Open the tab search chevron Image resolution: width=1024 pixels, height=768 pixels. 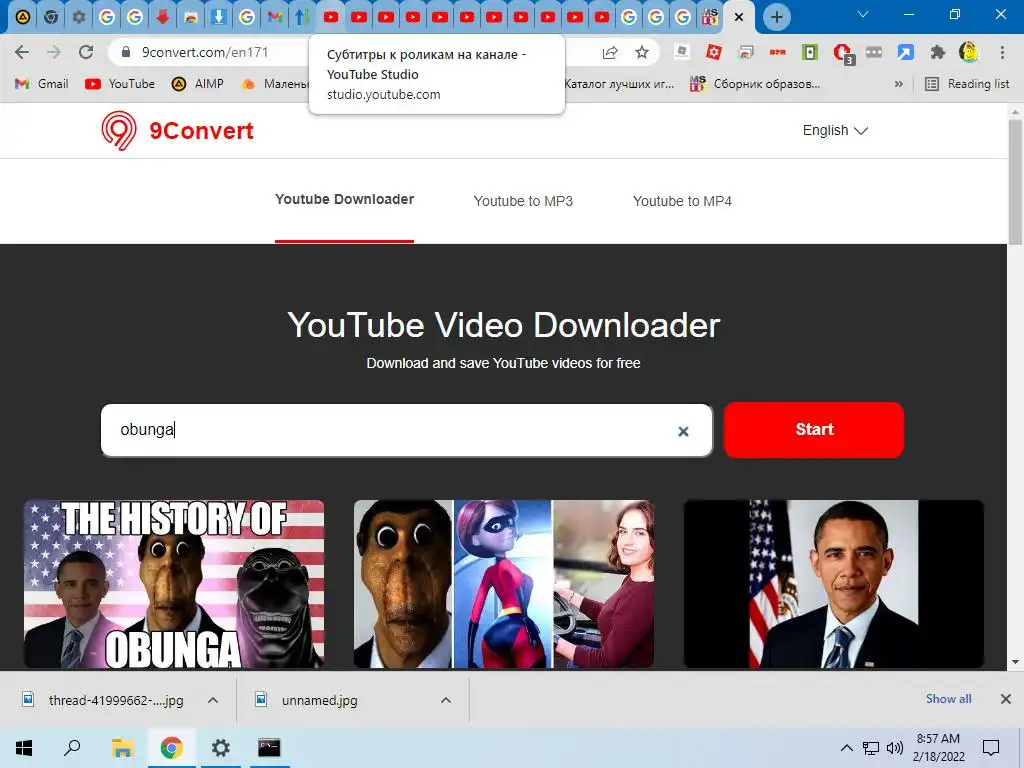coord(863,14)
